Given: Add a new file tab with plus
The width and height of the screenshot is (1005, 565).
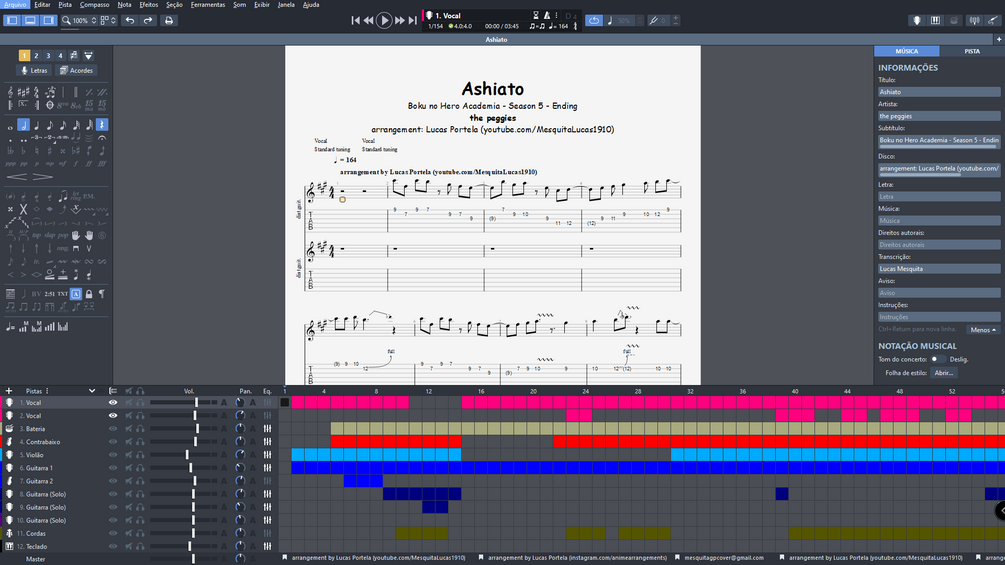Looking at the screenshot, I should [999, 39].
